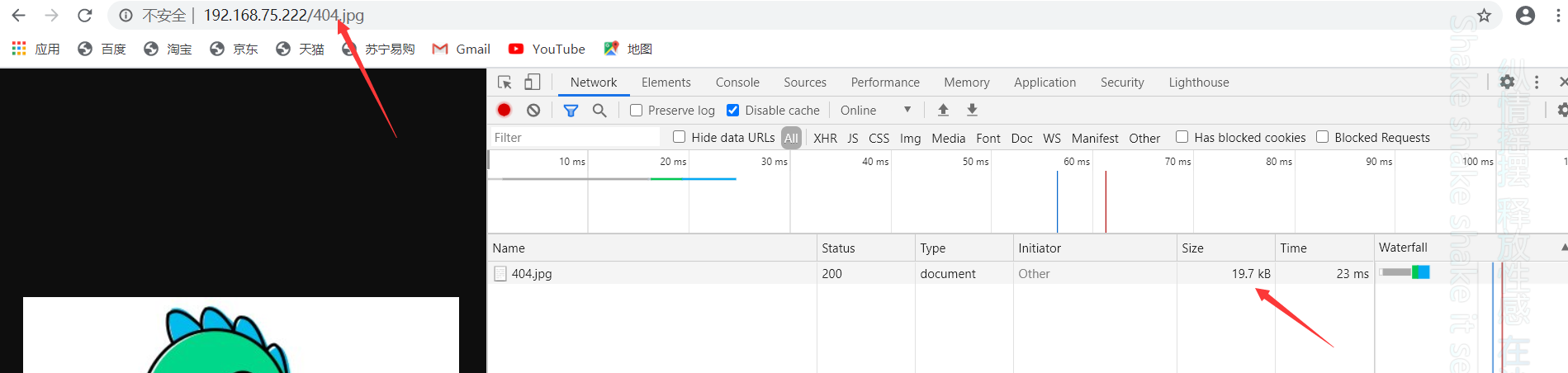1568x373 pixels.
Task: Sort requests by Initiator column
Action: [1095, 248]
